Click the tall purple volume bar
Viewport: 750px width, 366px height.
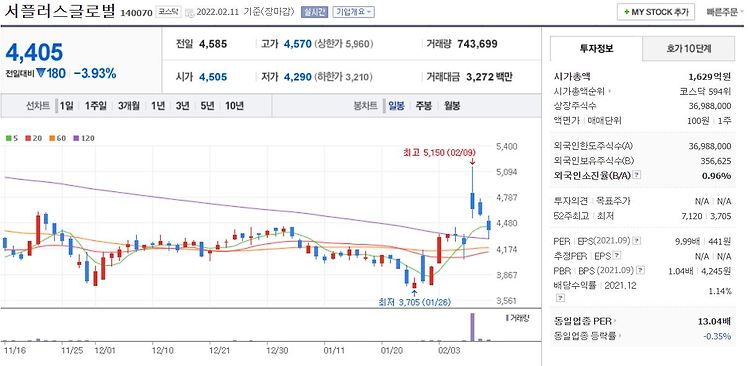pyautogui.click(x=473, y=327)
